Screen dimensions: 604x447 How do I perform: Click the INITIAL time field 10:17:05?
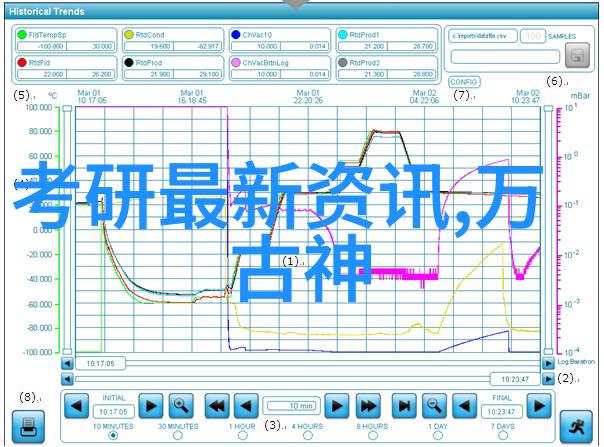(113, 412)
